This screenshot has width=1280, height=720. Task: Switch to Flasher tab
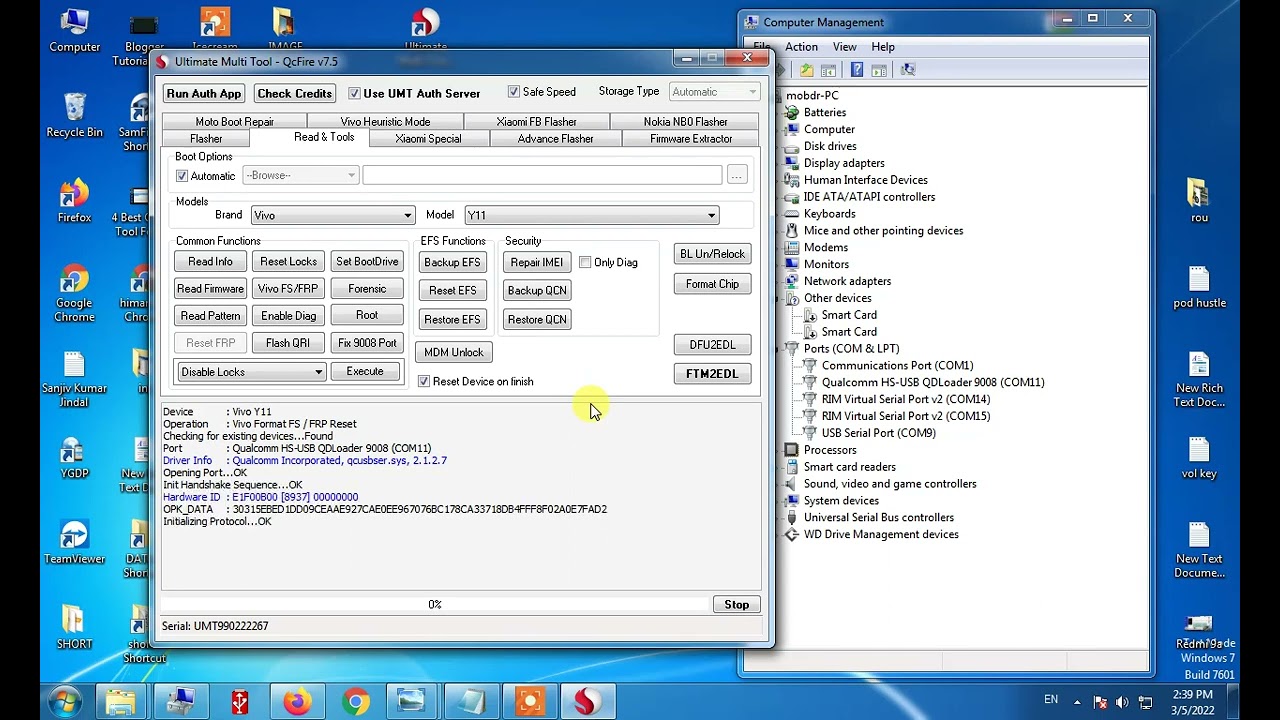point(206,139)
